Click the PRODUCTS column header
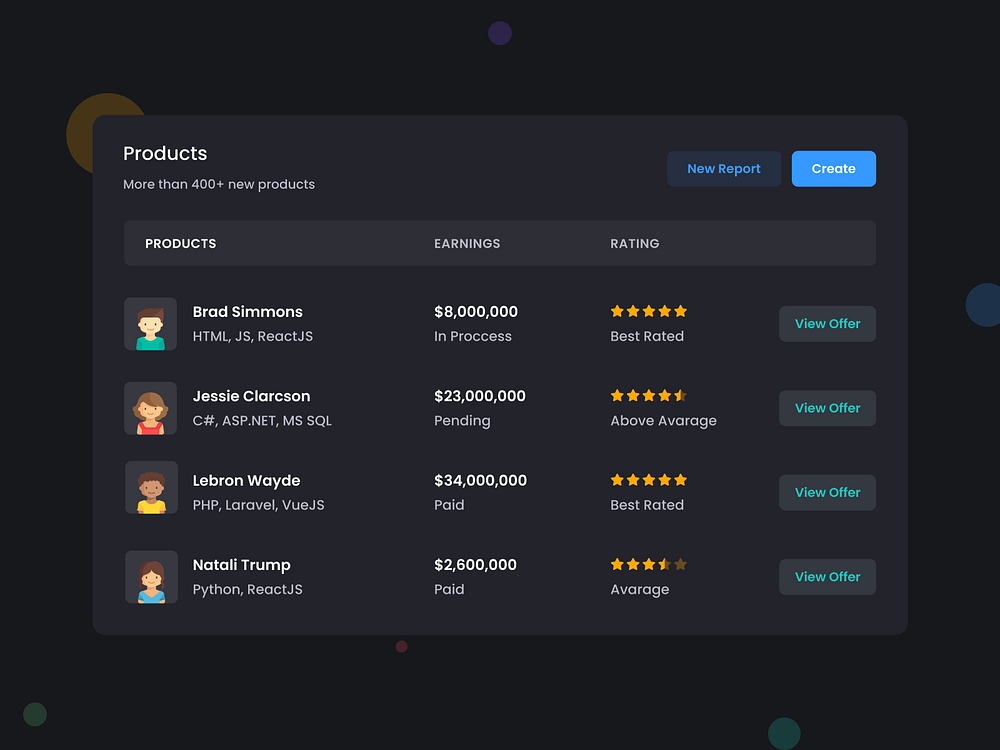Image resolution: width=1000 pixels, height=750 pixels. point(180,243)
